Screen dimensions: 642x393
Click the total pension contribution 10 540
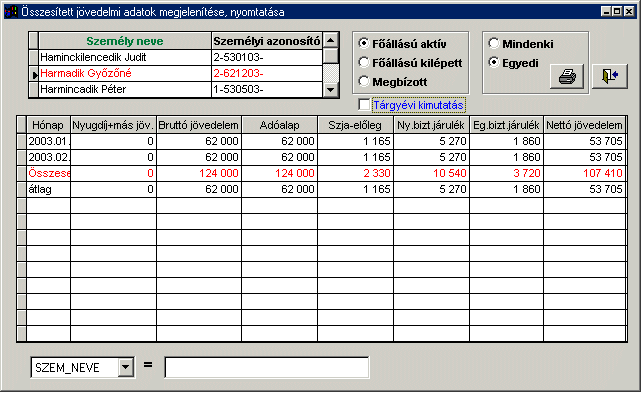click(431, 173)
